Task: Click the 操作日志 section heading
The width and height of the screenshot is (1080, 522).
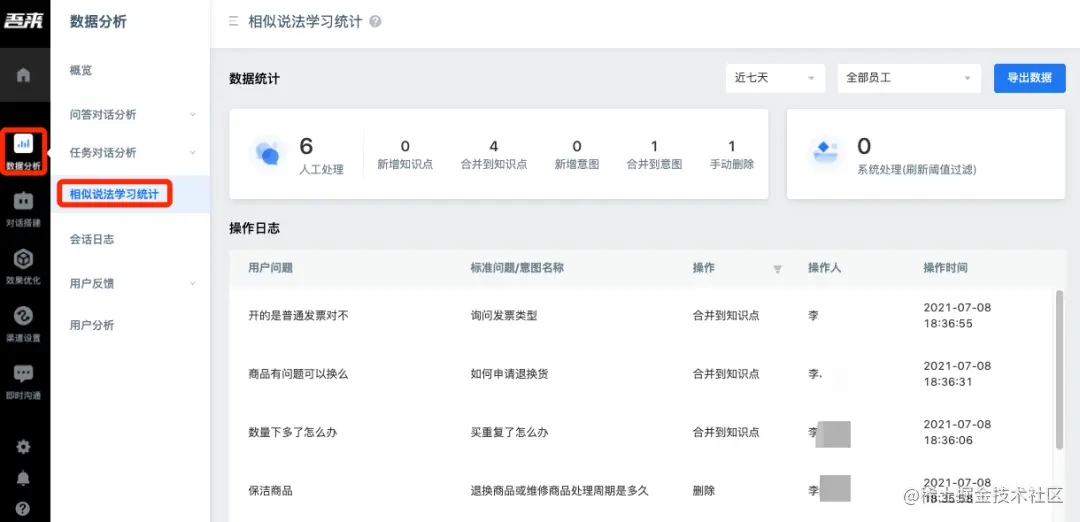Action: [x=254, y=229]
